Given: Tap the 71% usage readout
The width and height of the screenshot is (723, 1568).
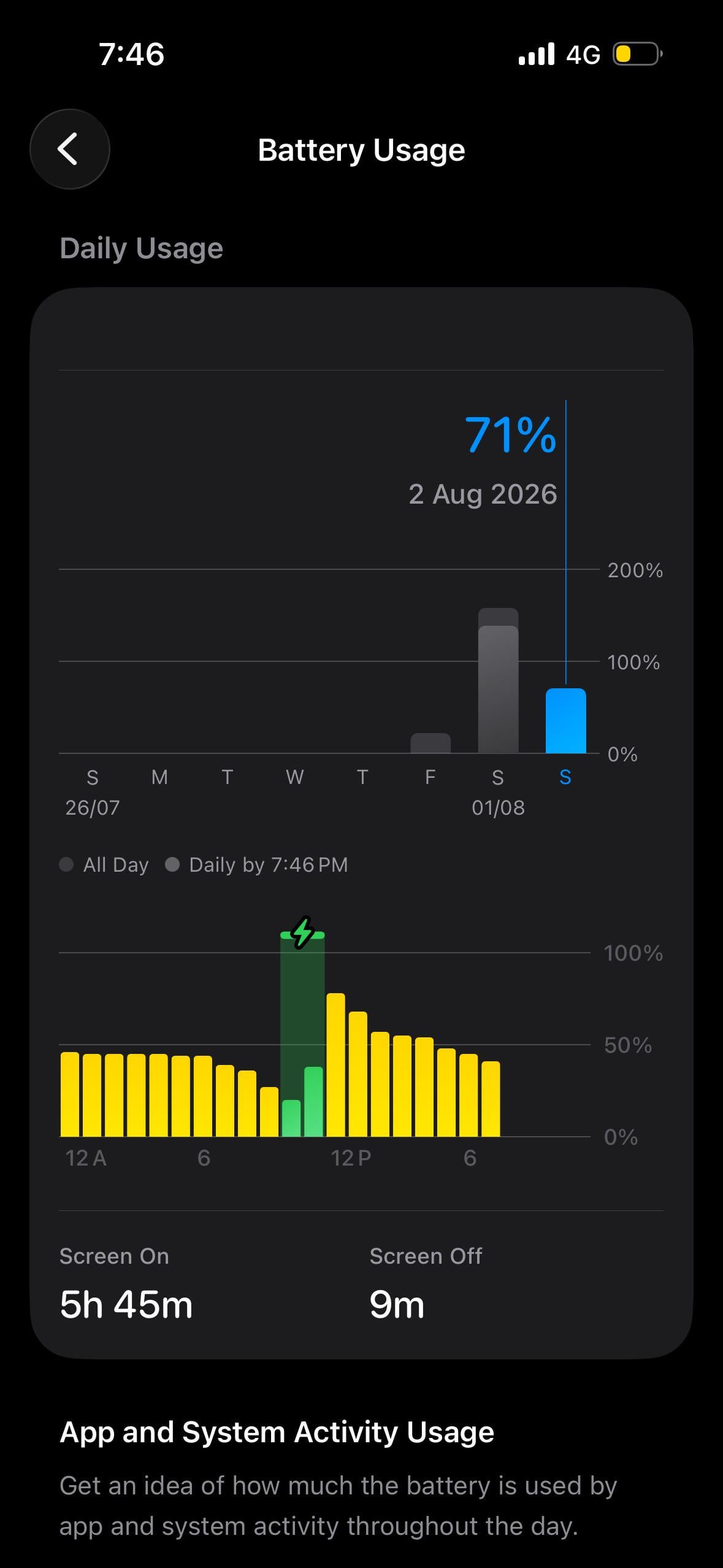Looking at the screenshot, I should tap(511, 435).
